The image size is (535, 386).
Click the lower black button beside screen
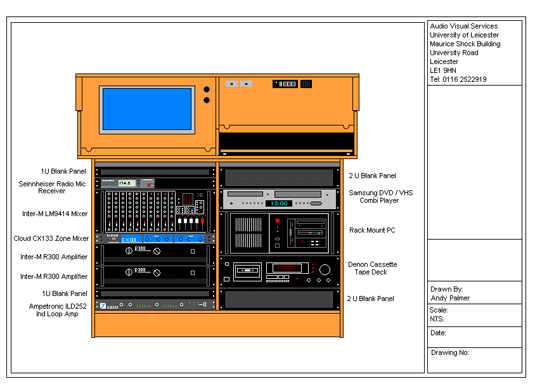(x=206, y=100)
